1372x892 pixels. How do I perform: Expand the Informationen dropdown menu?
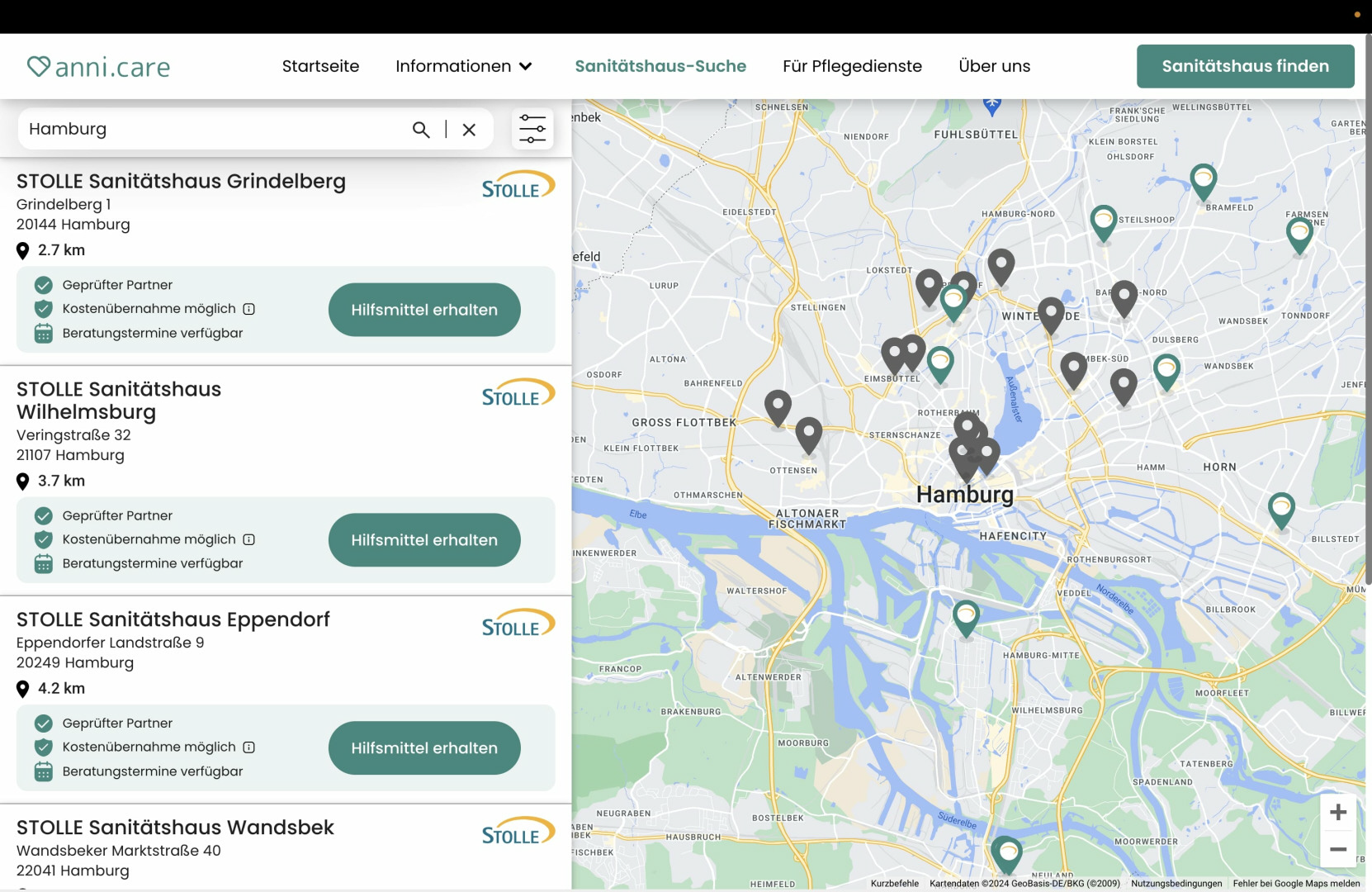[464, 66]
